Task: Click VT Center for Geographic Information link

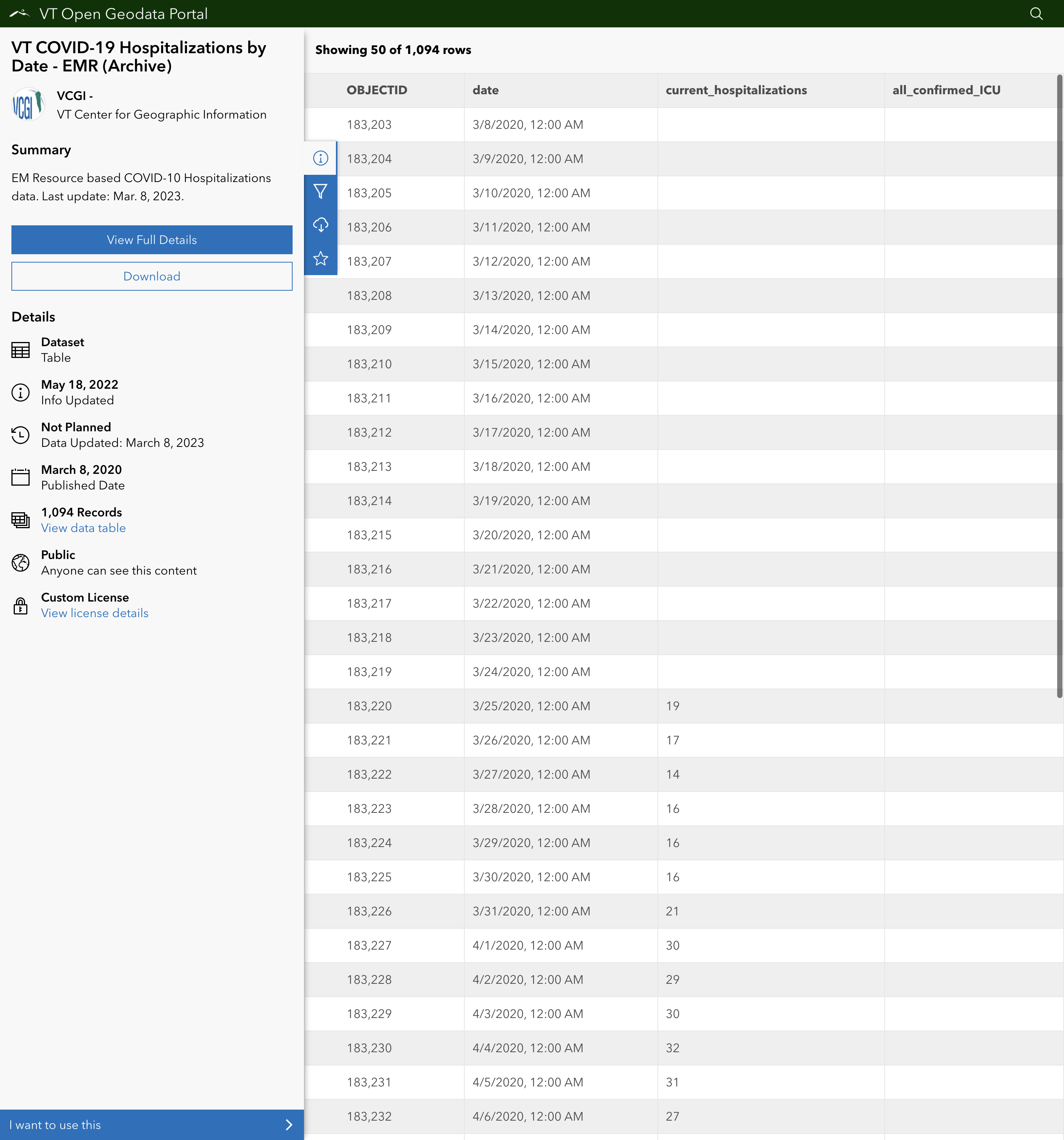Action: pos(161,115)
